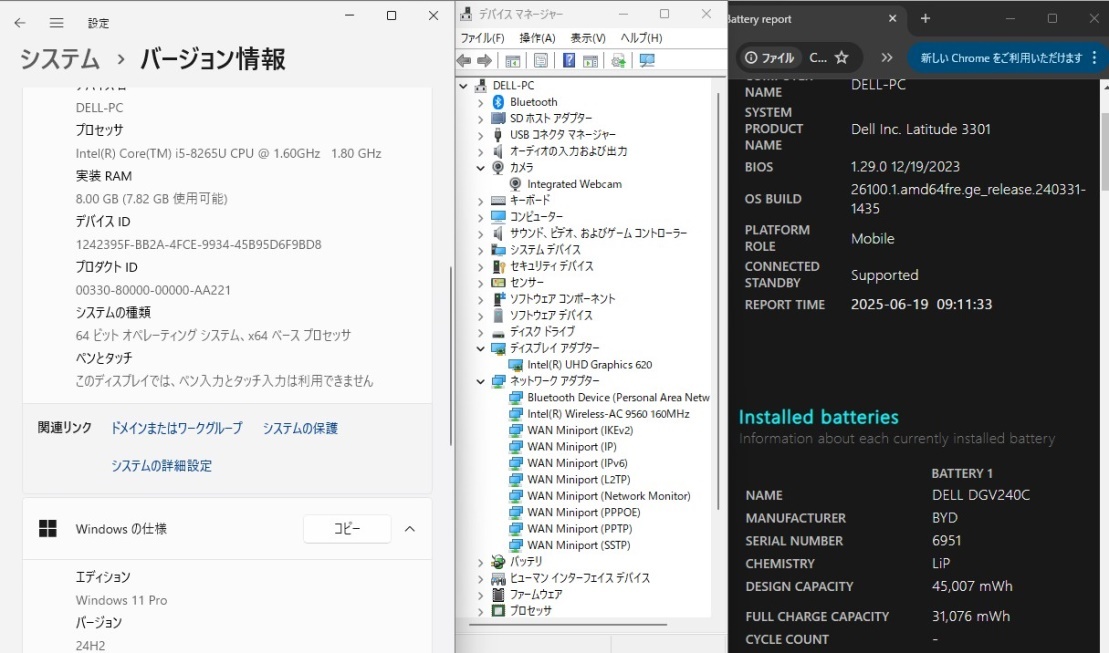Screen dimensions: 1109x653
Task: Expand the バッテリ node in the device tree
Action: pos(481,561)
